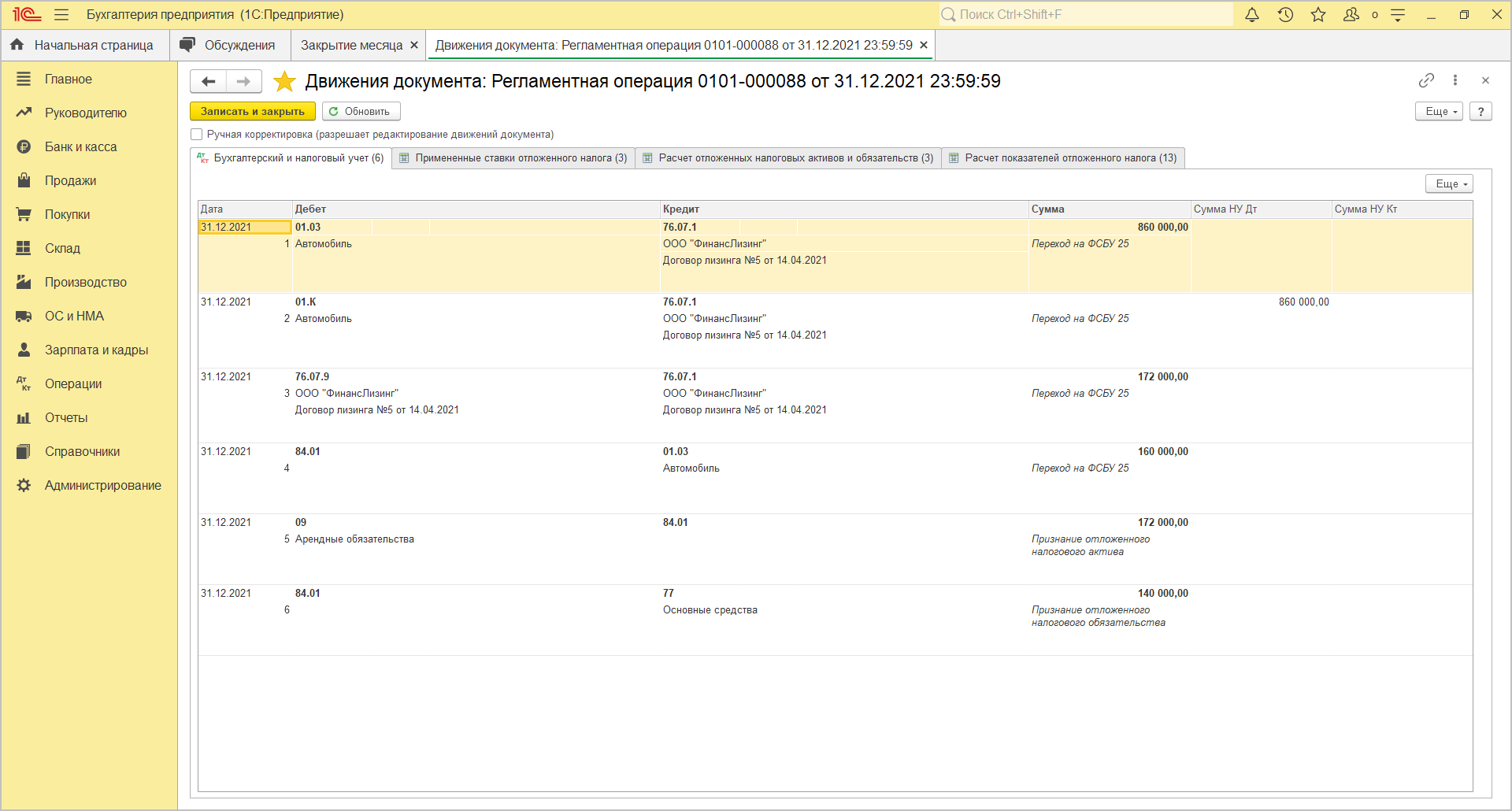Click the Кредит column header
Screen dimensions: 1512x811
pyautogui.click(x=844, y=209)
